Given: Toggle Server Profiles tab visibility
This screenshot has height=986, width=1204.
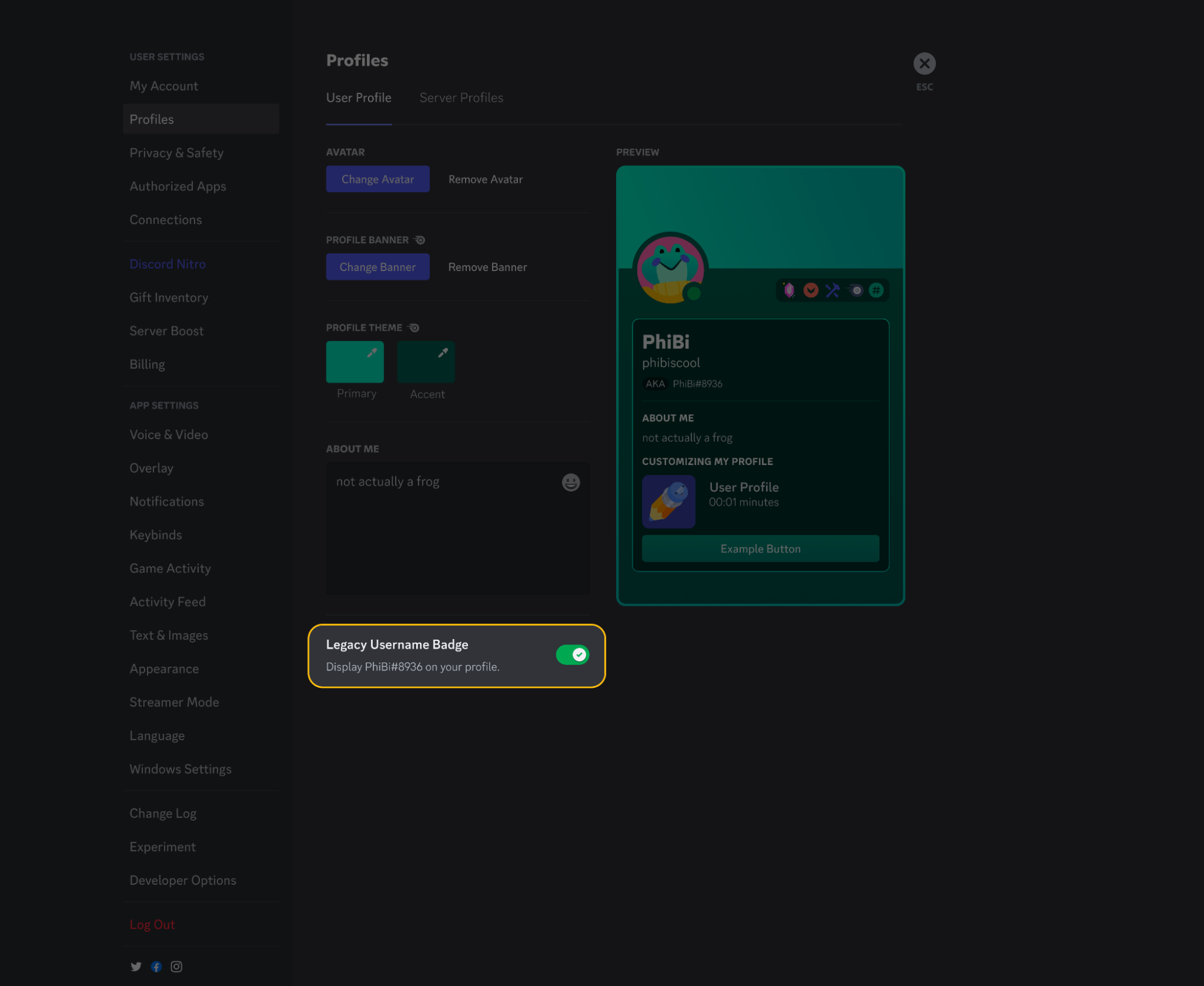Looking at the screenshot, I should [461, 97].
